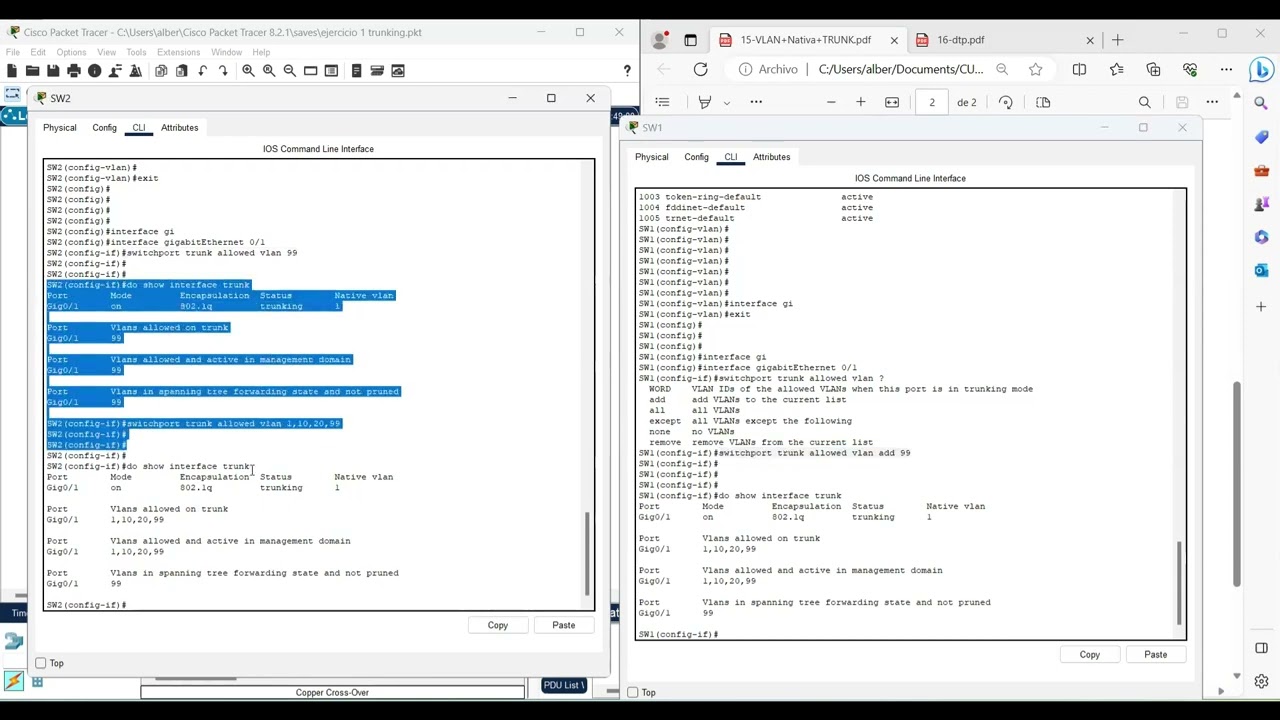Screen dimensions: 1280x720
Task: Click the PDF page number input field
Action: click(932, 102)
